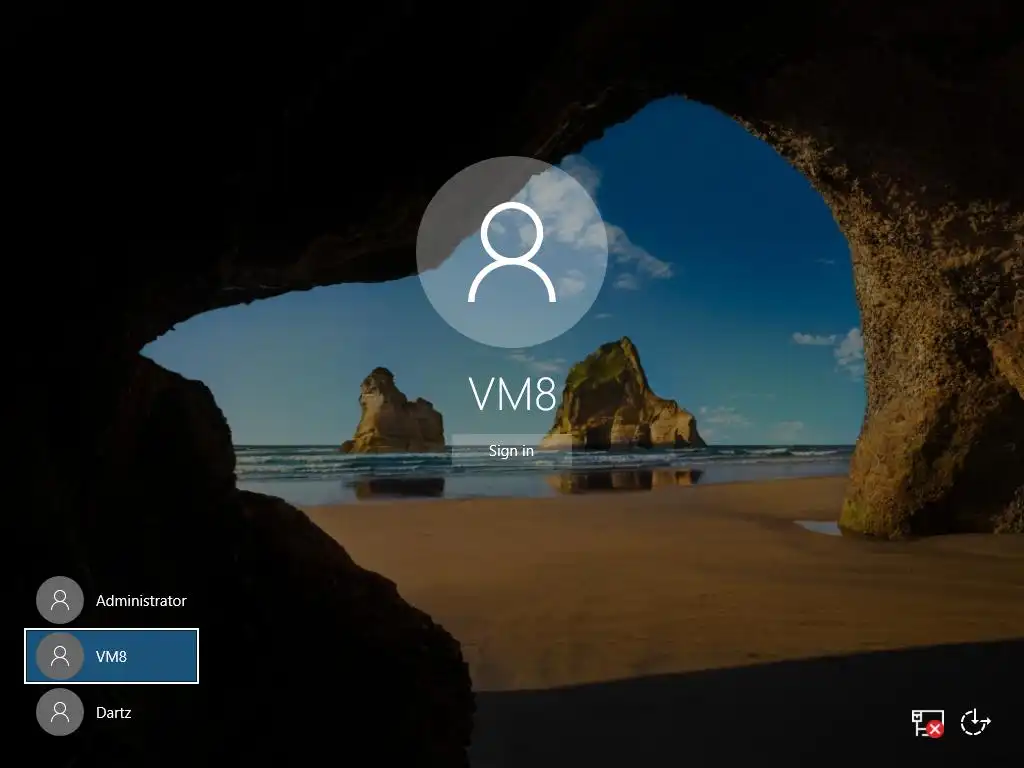Click the large VM8 username text
Viewport: 1024px width, 768px height.
513,394
